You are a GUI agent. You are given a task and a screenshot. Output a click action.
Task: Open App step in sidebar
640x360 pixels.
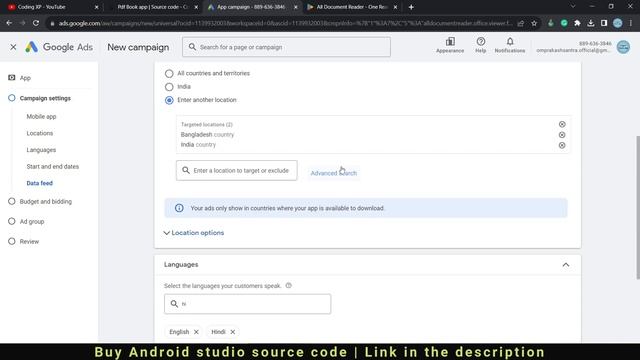(25, 78)
